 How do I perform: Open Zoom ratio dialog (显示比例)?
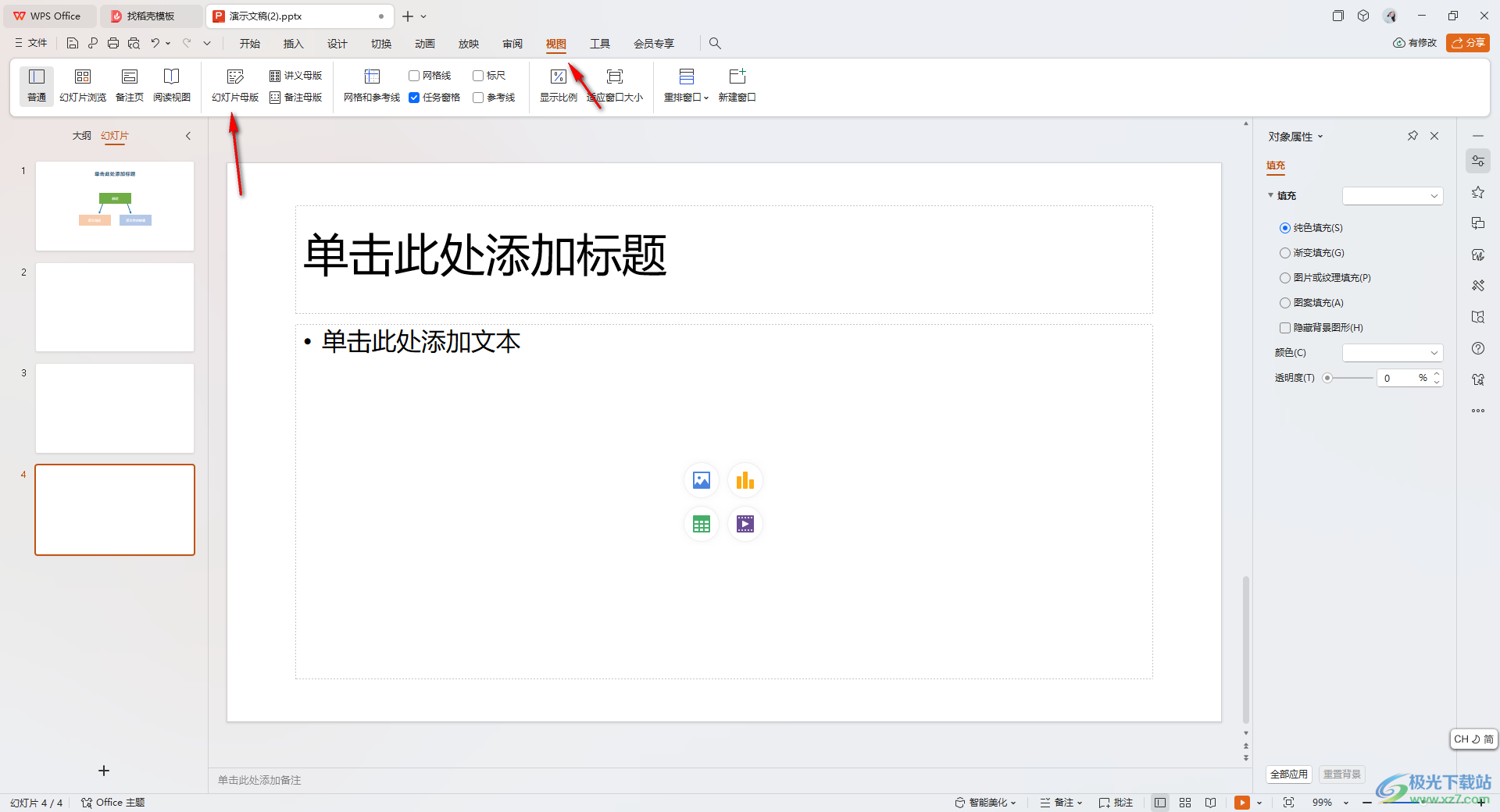[x=559, y=86]
